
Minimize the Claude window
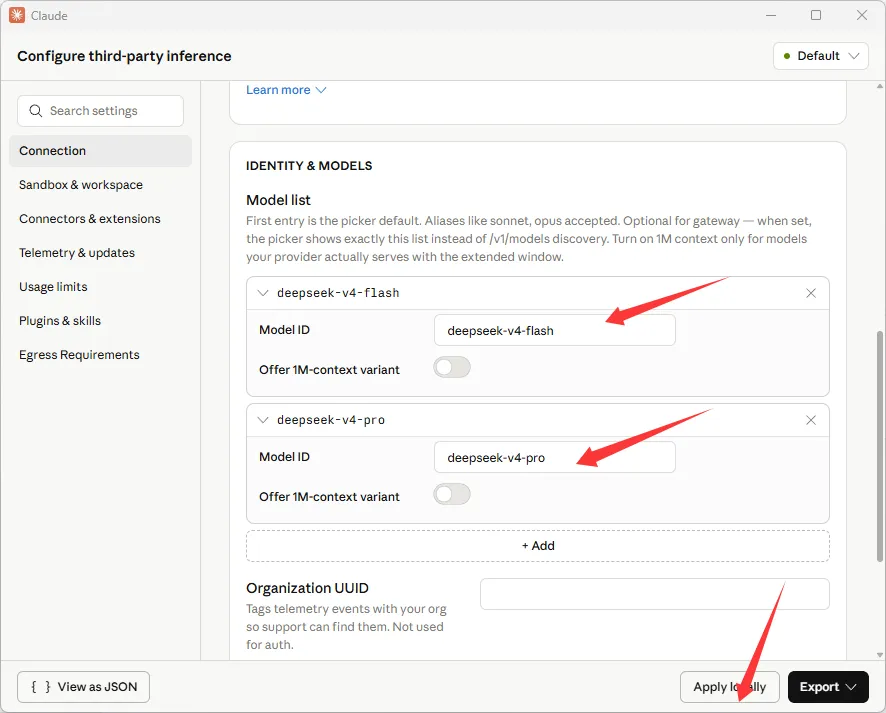(x=771, y=15)
